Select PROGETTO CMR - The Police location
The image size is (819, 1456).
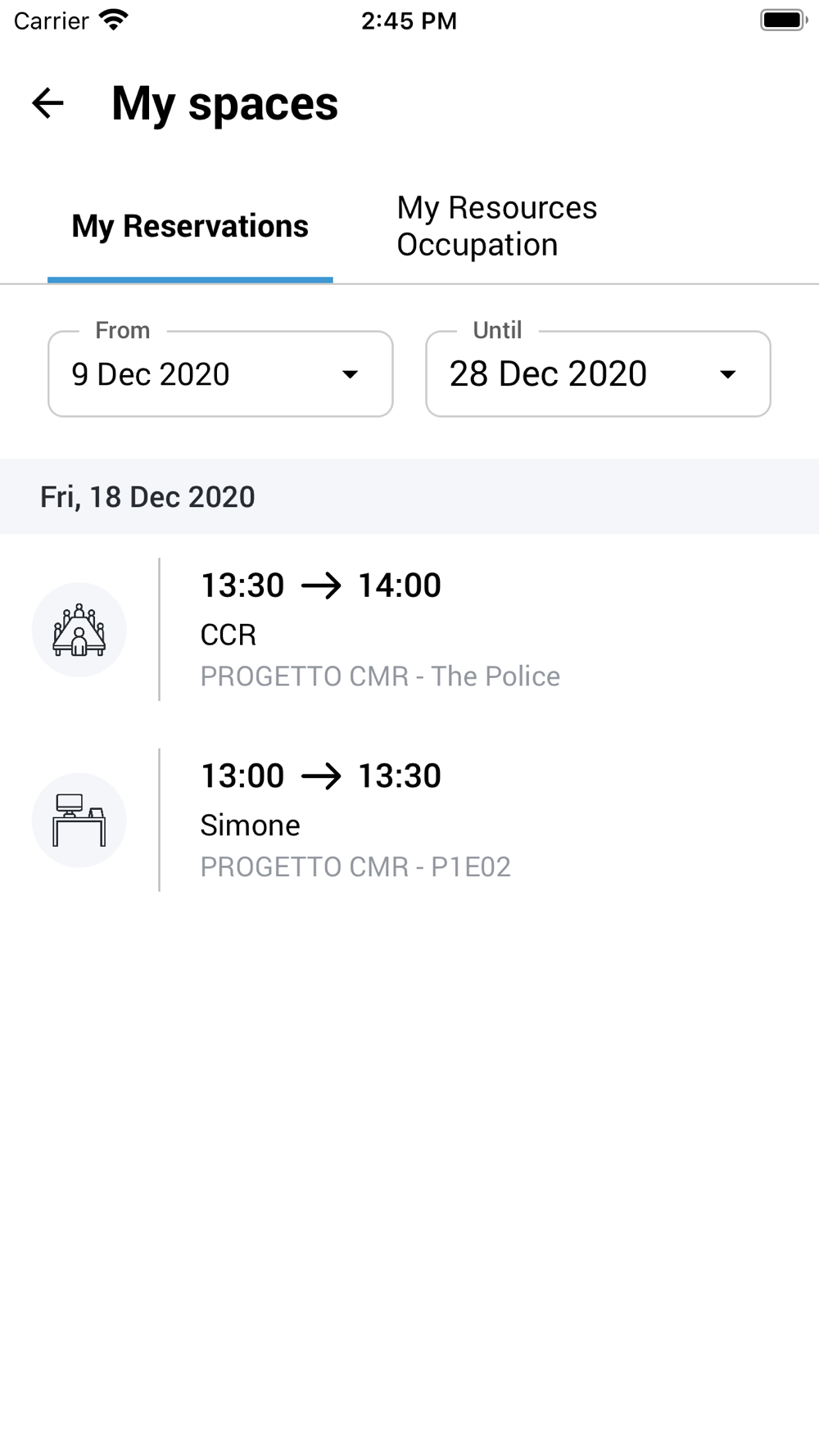click(x=380, y=676)
